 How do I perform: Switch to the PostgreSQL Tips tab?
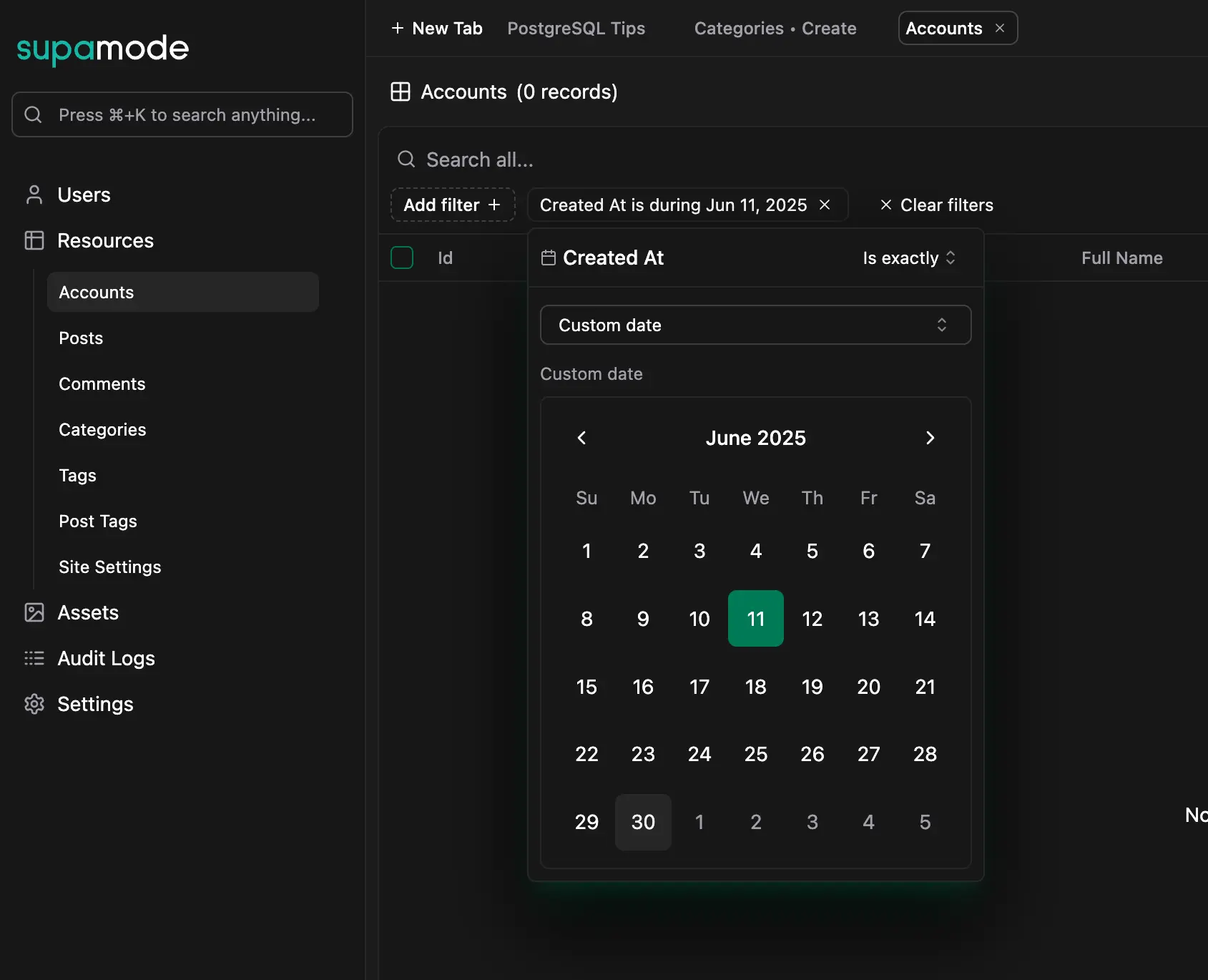click(x=576, y=29)
